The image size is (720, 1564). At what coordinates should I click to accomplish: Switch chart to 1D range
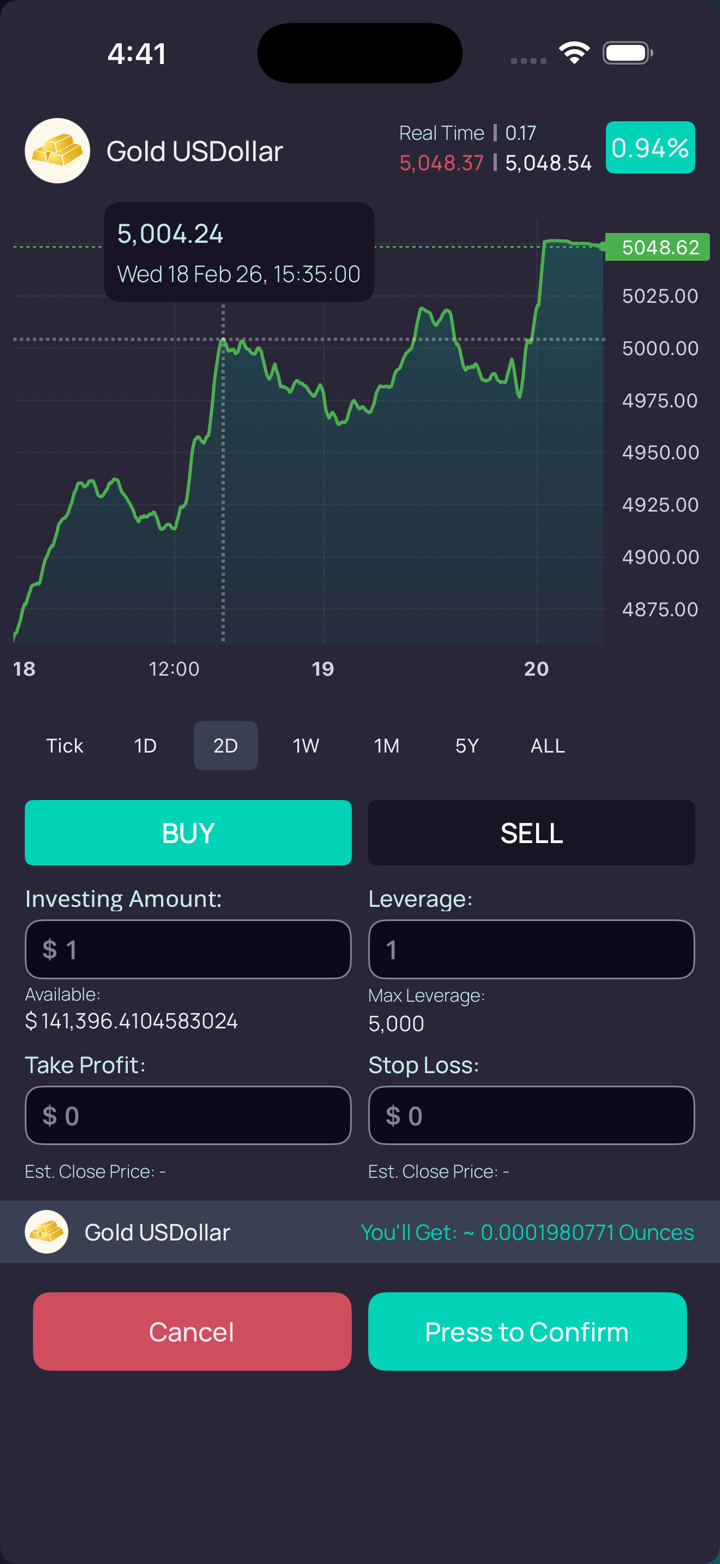click(146, 746)
